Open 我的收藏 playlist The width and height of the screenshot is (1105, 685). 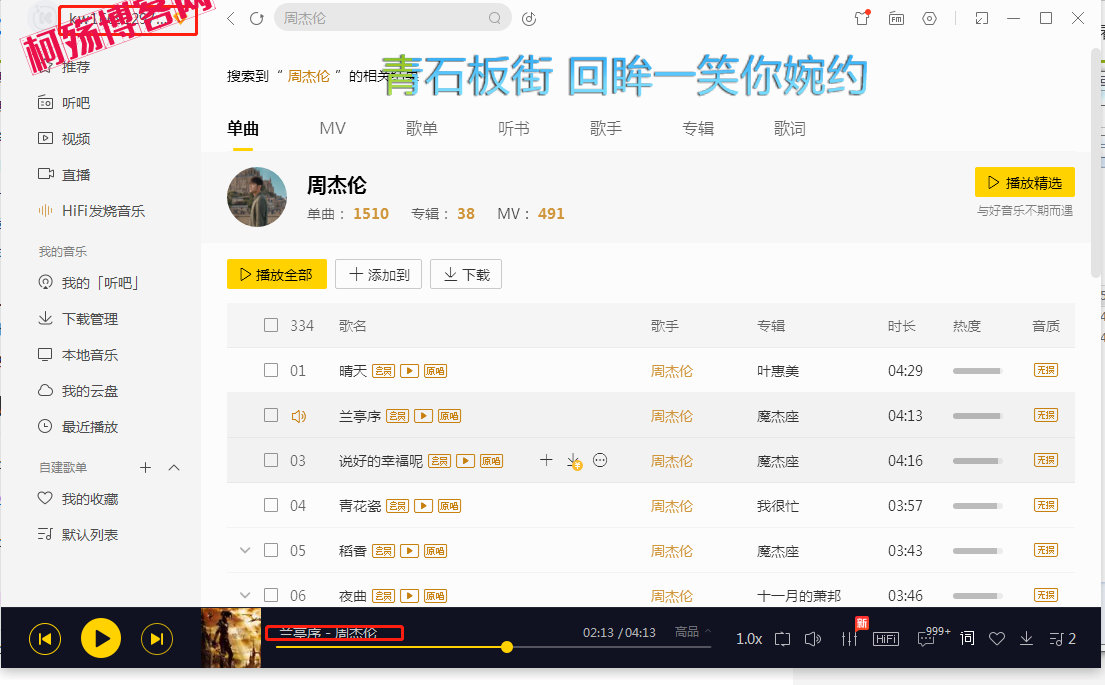tap(78, 499)
